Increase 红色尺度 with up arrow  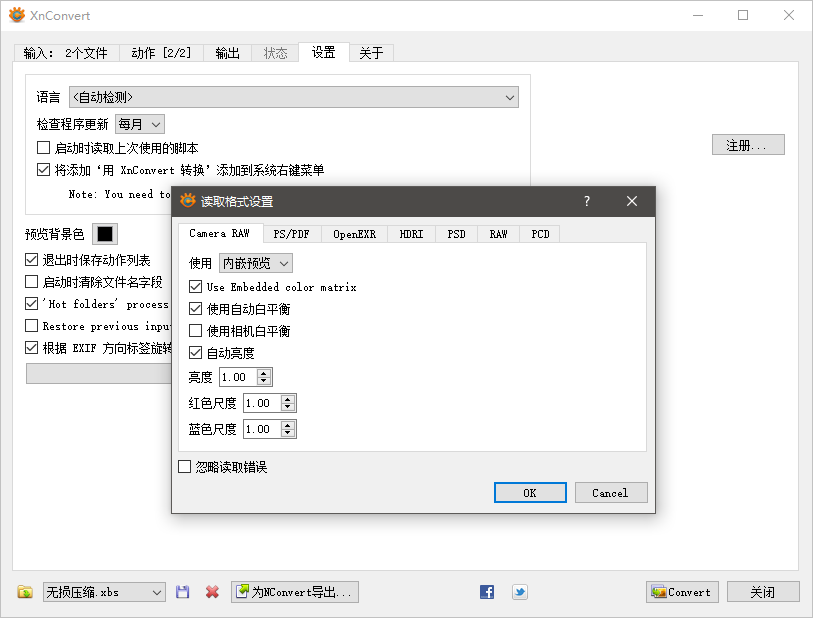(288, 399)
